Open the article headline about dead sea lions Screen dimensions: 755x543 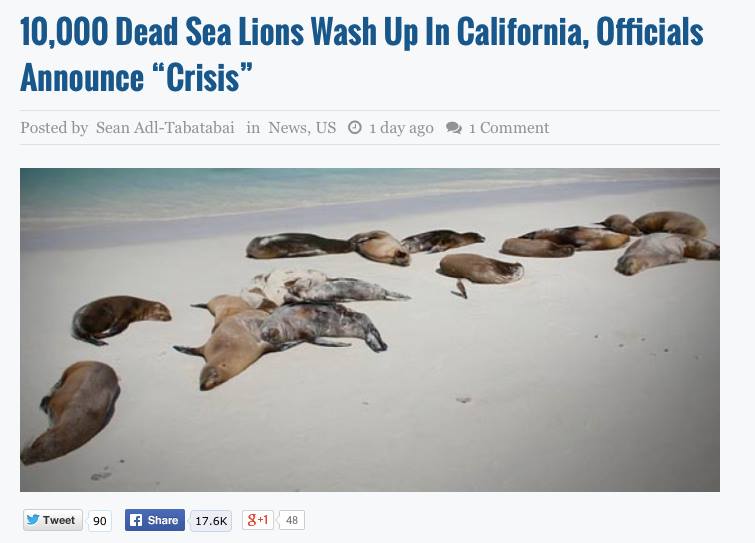tap(362, 54)
